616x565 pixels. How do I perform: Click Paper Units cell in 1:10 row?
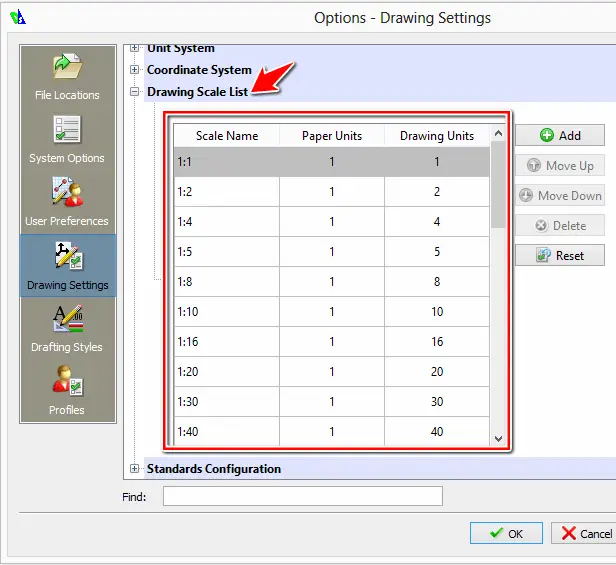tap(332, 312)
